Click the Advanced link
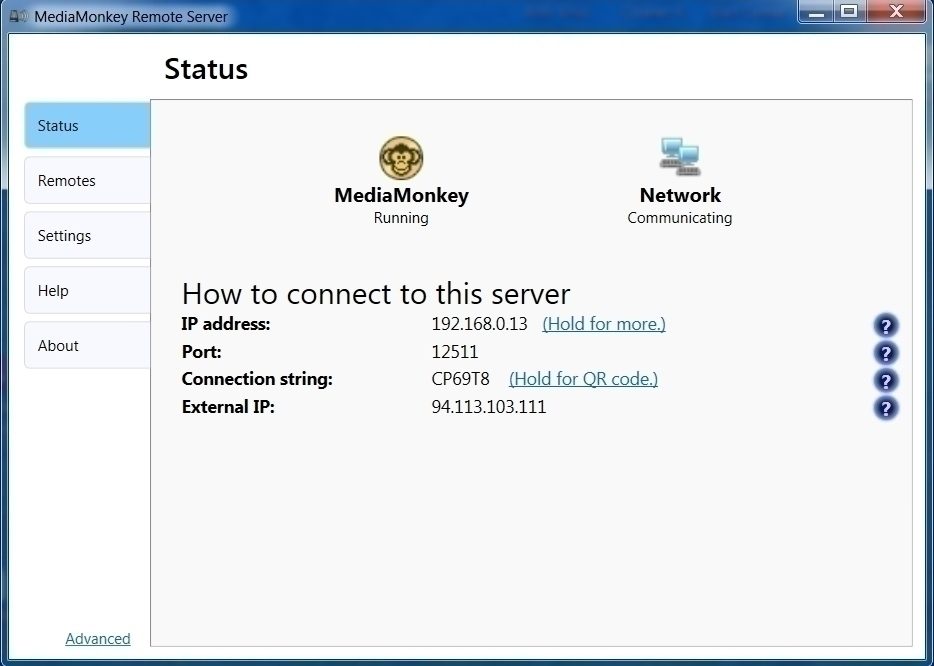 (x=98, y=639)
